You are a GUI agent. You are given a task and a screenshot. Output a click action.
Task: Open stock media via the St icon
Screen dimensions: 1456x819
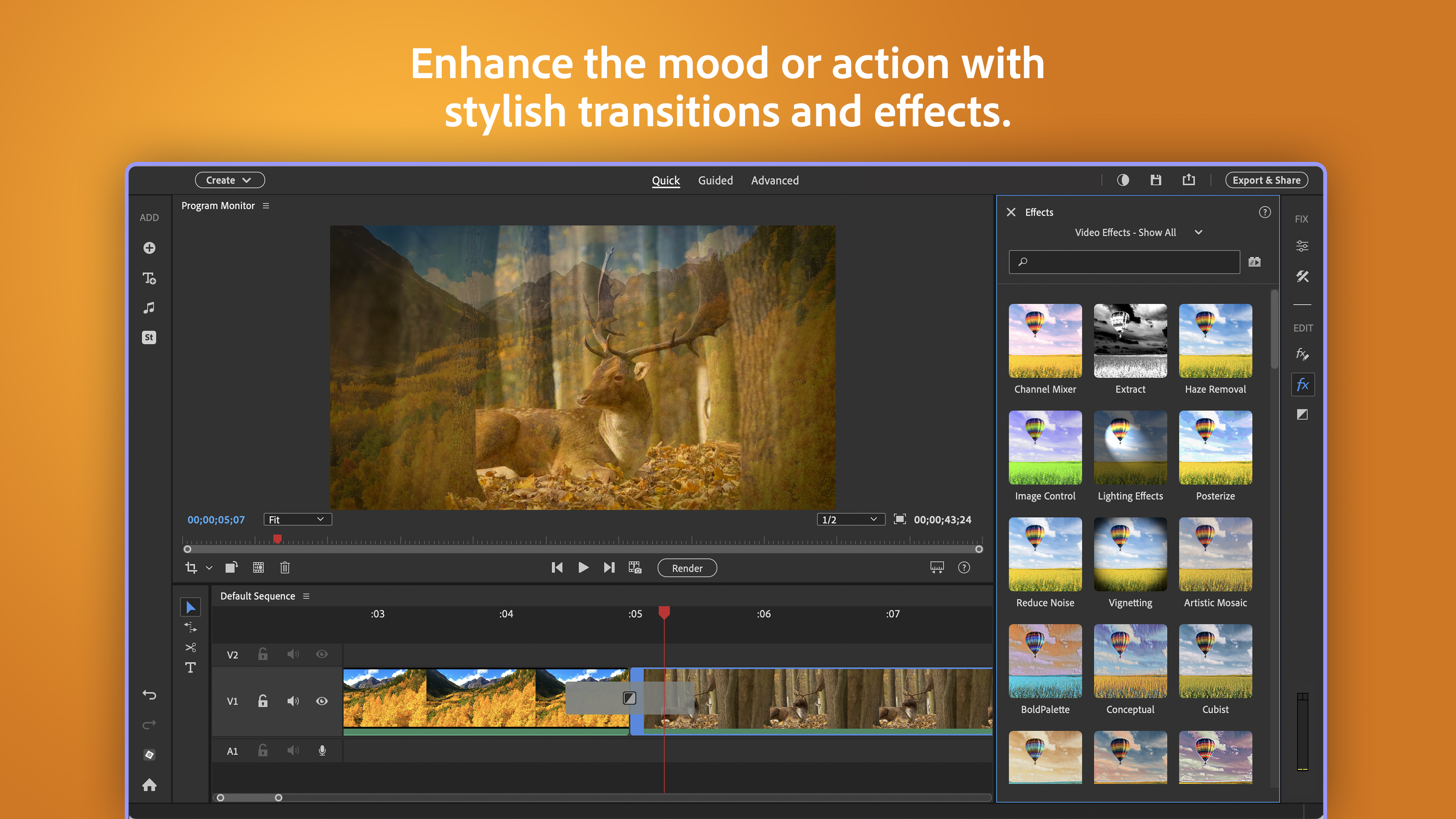(x=149, y=337)
